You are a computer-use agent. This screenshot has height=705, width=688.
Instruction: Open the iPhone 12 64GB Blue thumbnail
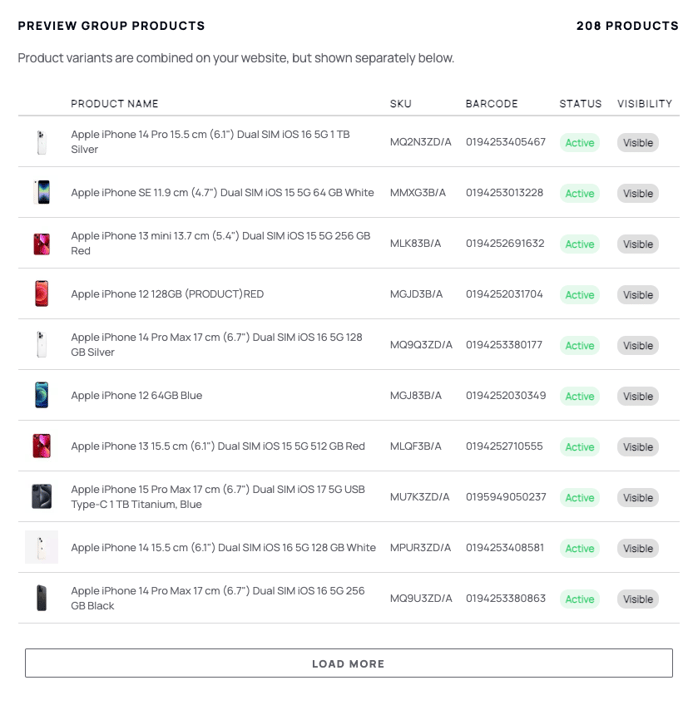(41, 395)
